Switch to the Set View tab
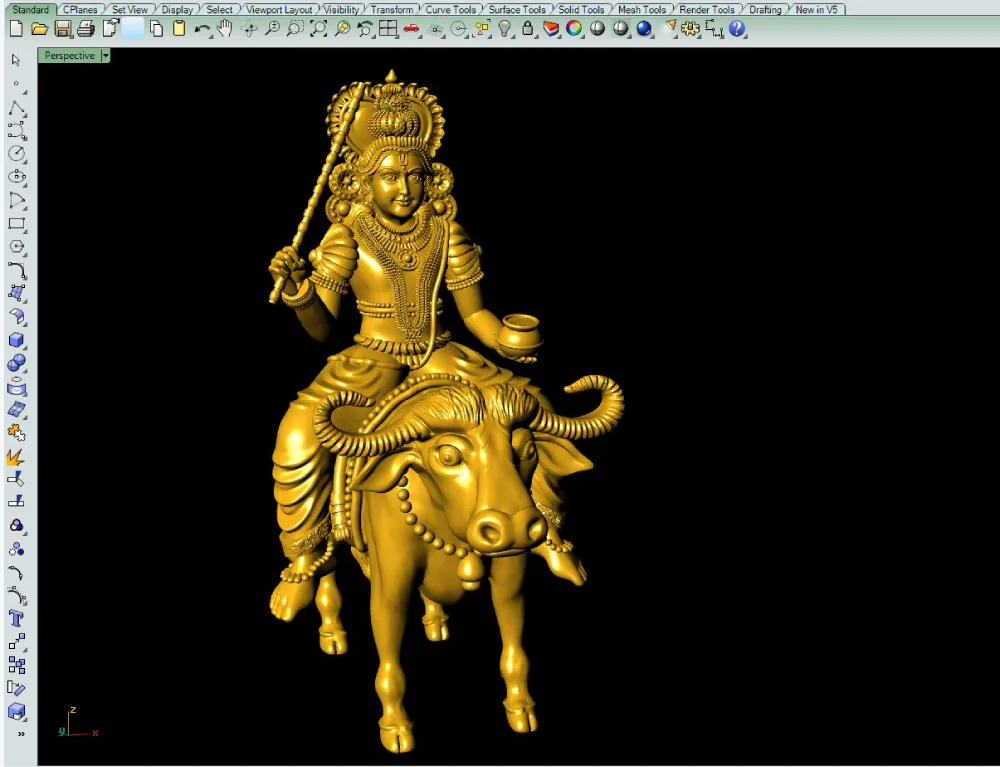 coord(129,10)
